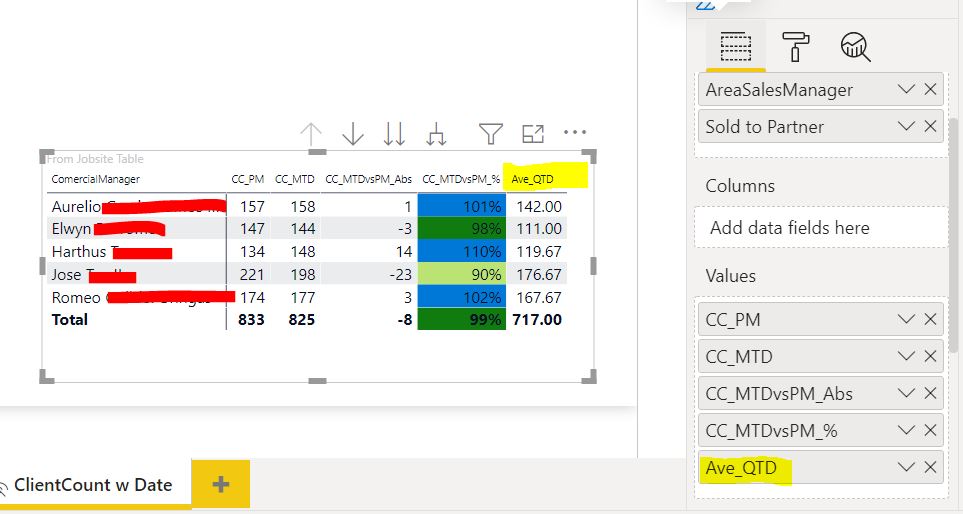
Task: Select the Romeo row name
Action: pyautogui.click(x=76, y=298)
